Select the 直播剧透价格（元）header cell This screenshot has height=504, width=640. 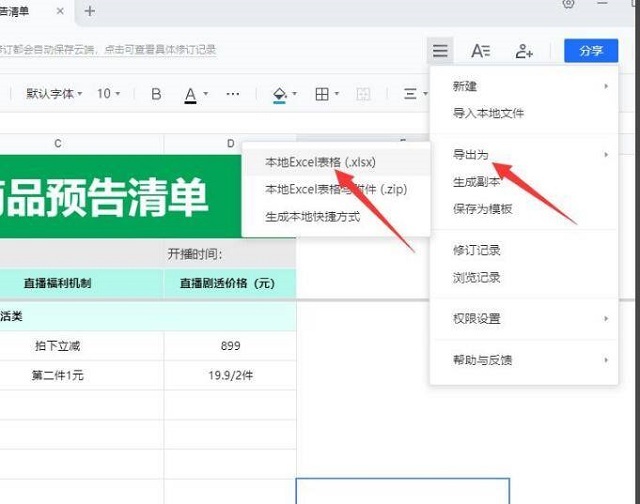click(x=230, y=283)
